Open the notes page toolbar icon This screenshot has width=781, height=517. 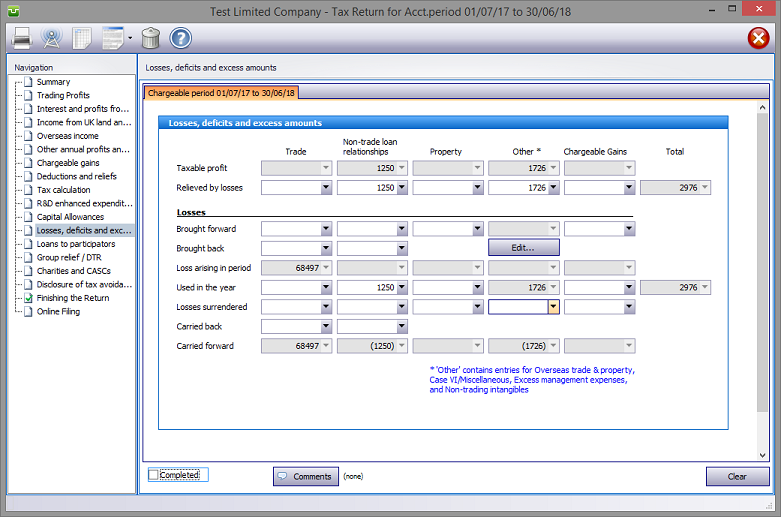pos(82,38)
